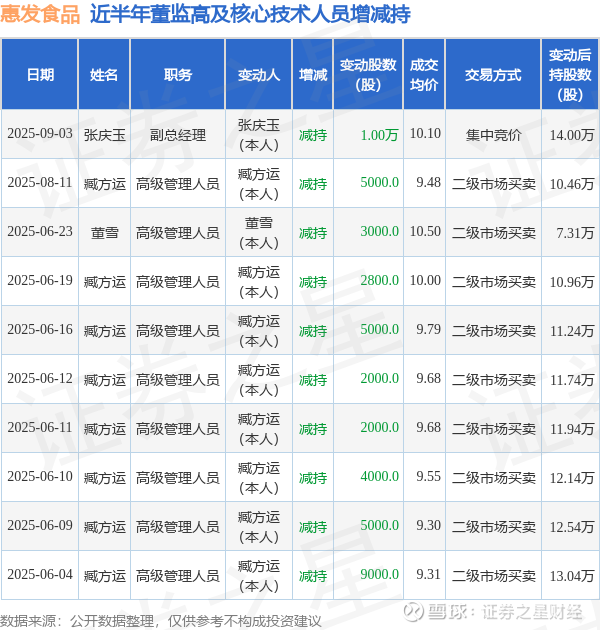This screenshot has width=600, height=630.
Task: Select date cell 2025-06-19
Action: pyautogui.click(x=40, y=281)
